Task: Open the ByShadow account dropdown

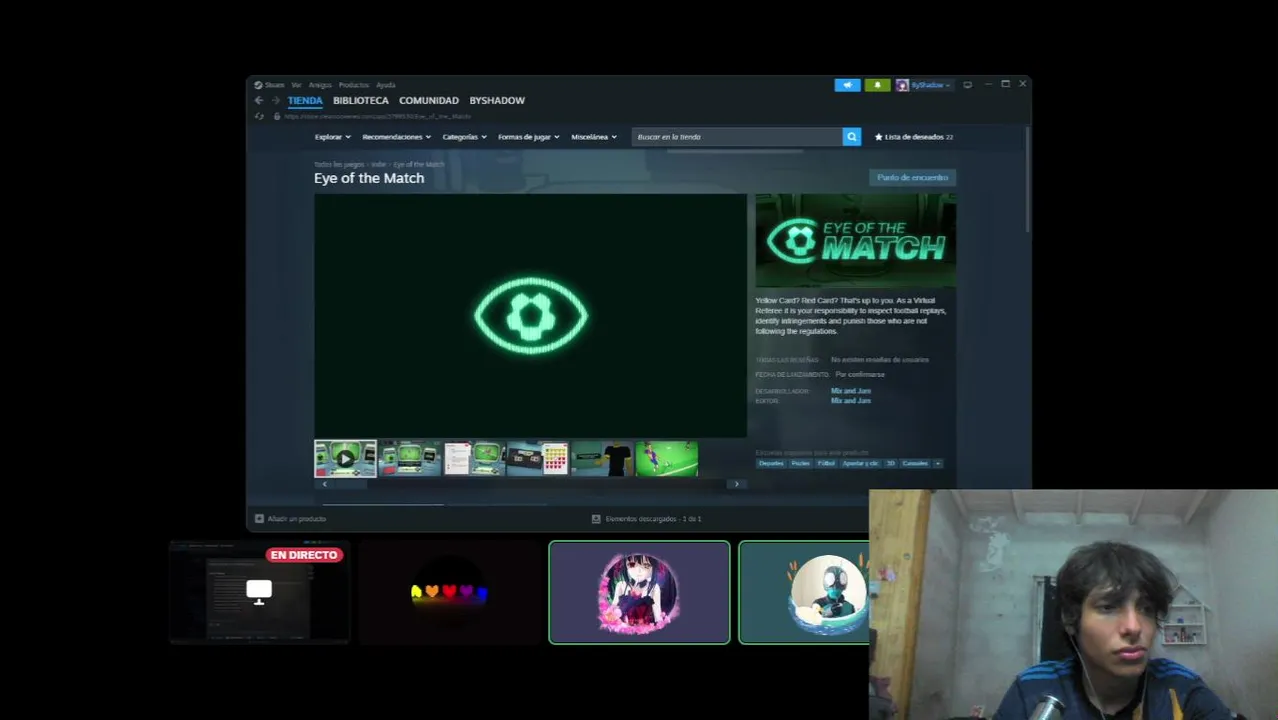Action: click(x=930, y=85)
